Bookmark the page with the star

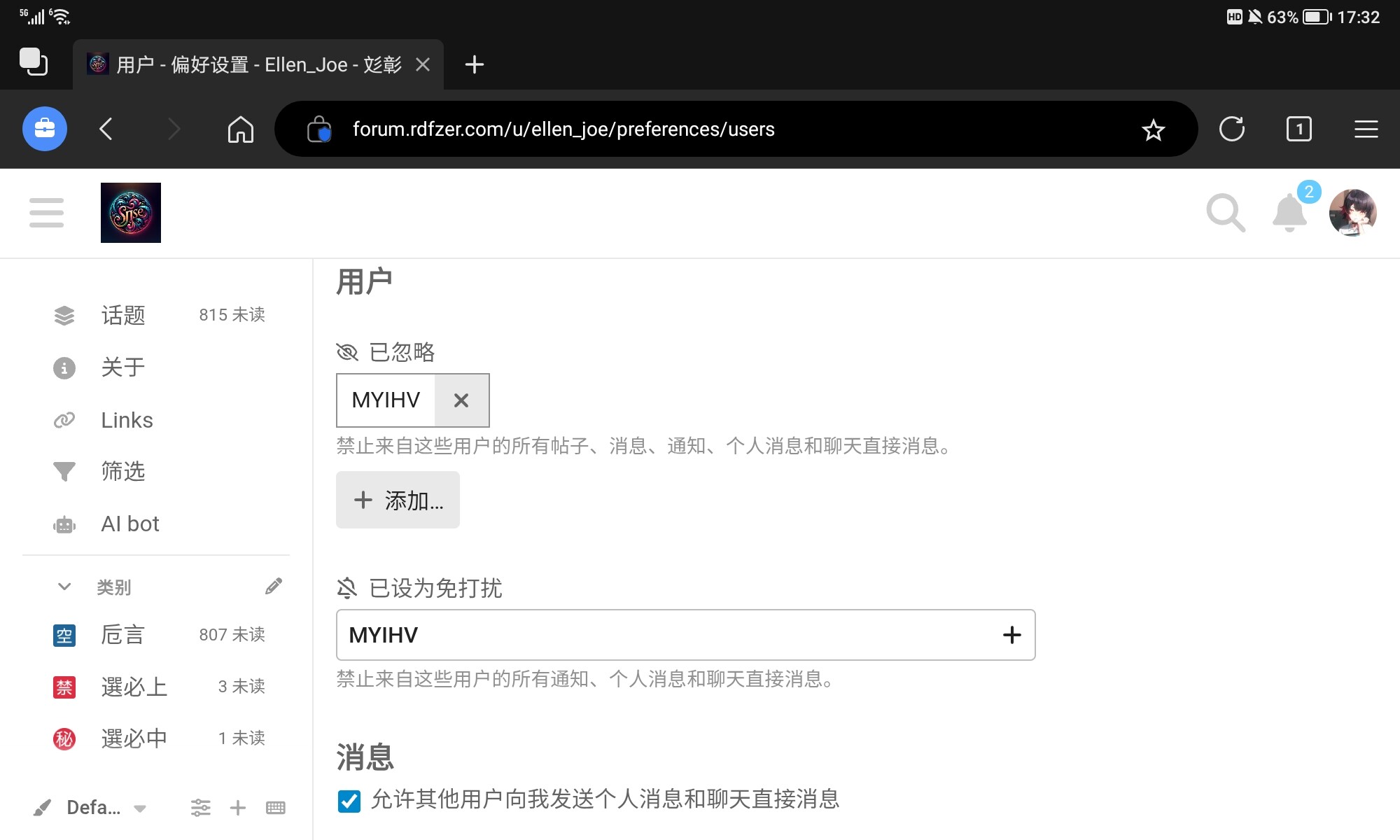point(1152,129)
